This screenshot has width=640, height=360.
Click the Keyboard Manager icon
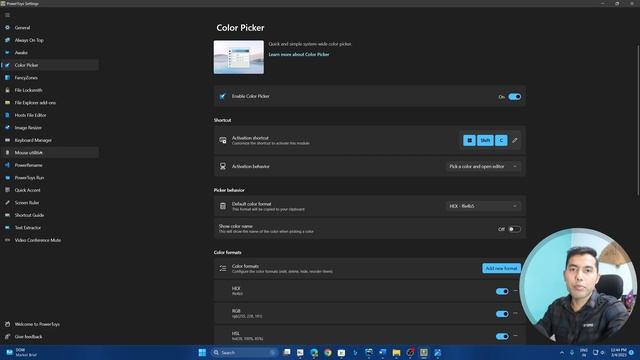click(7, 140)
